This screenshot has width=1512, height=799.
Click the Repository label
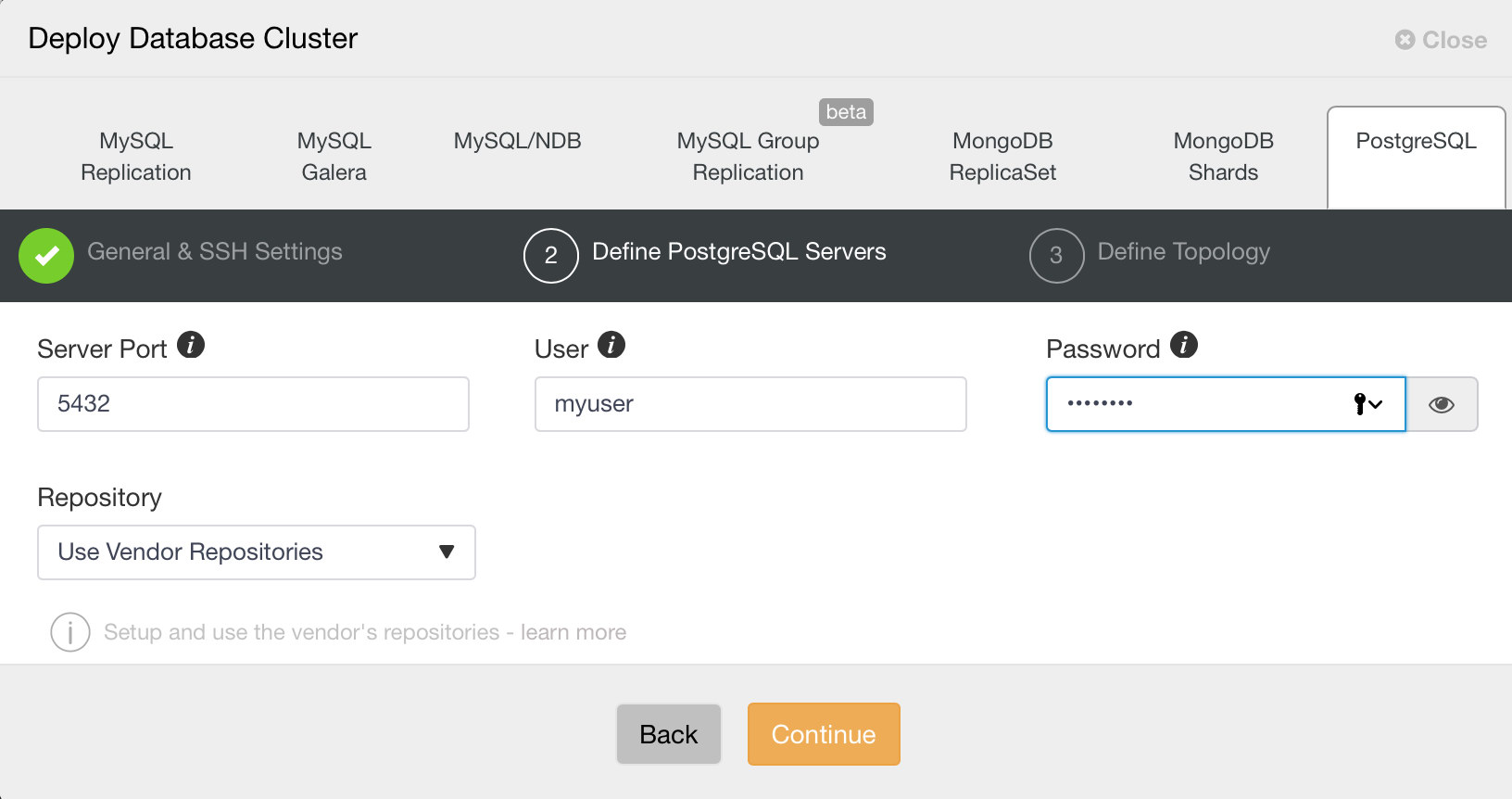[100, 498]
